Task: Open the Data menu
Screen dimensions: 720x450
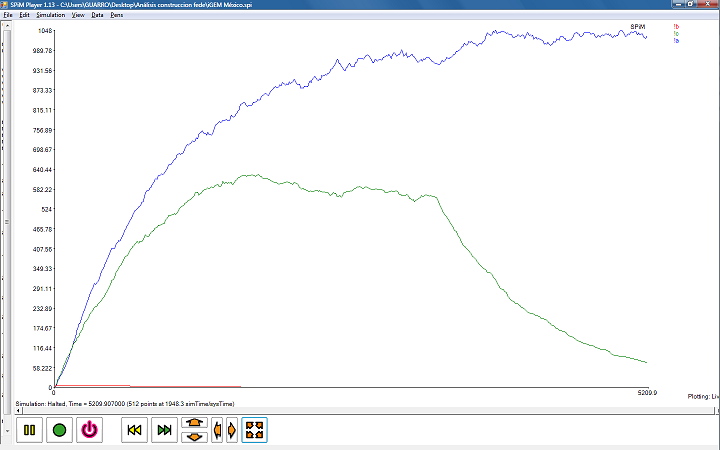Action: [97, 15]
